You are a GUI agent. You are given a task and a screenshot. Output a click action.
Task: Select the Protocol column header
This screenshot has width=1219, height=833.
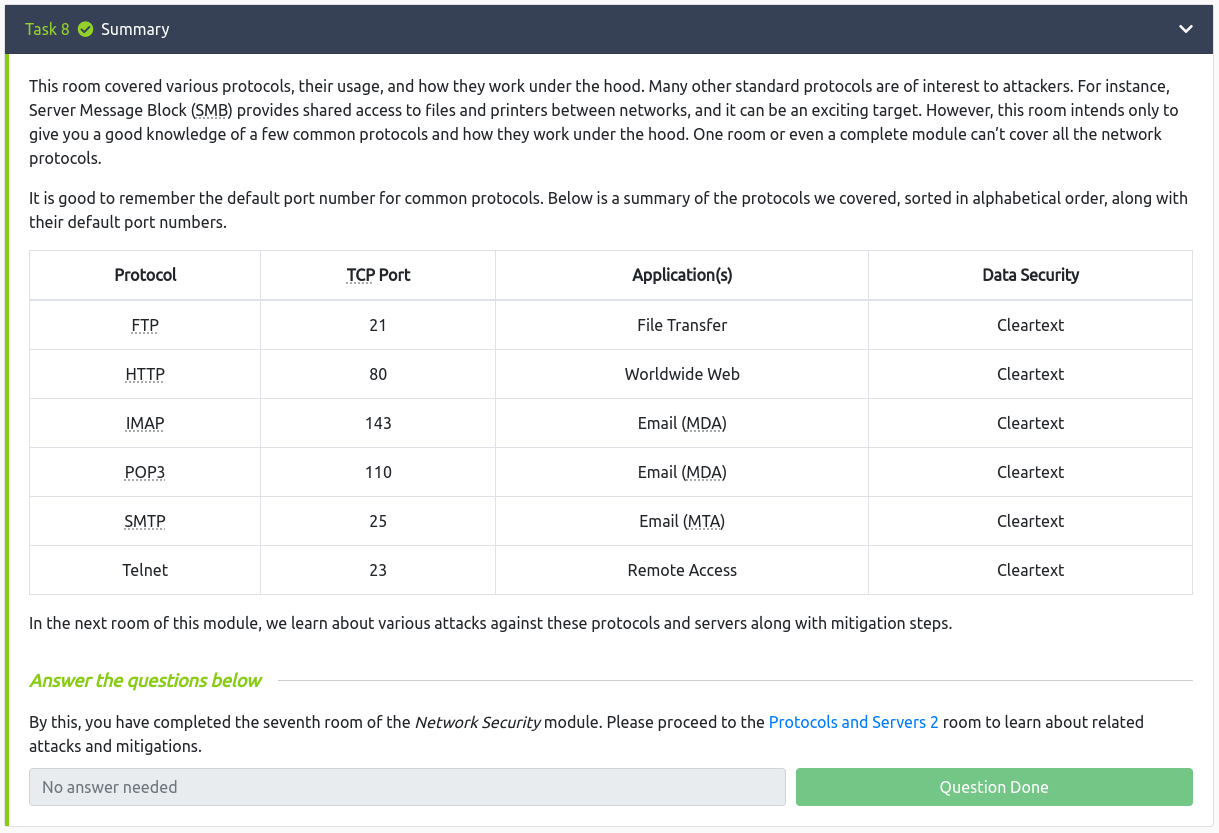click(x=145, y=275)
